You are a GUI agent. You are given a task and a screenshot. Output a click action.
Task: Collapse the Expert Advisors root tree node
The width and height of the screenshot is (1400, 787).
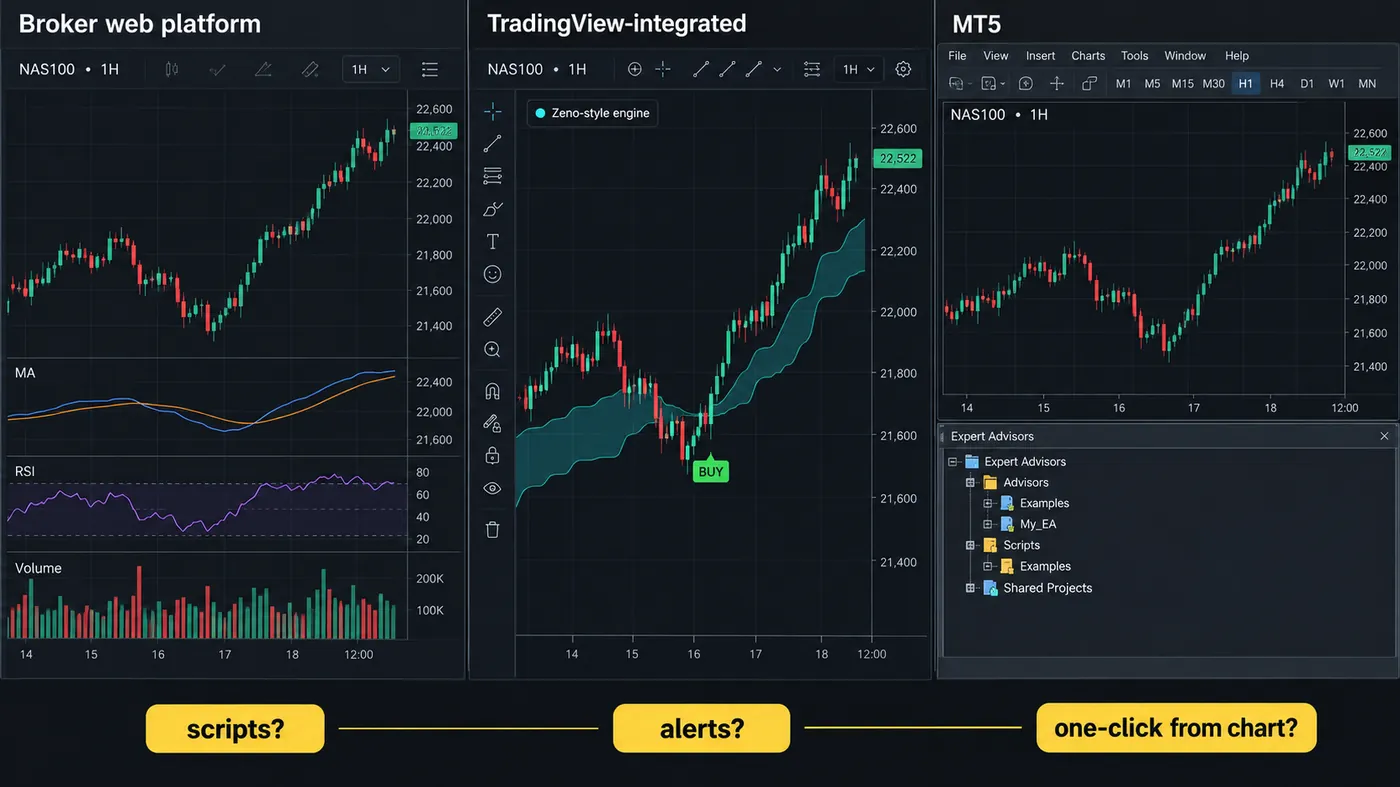pos(953,462)
